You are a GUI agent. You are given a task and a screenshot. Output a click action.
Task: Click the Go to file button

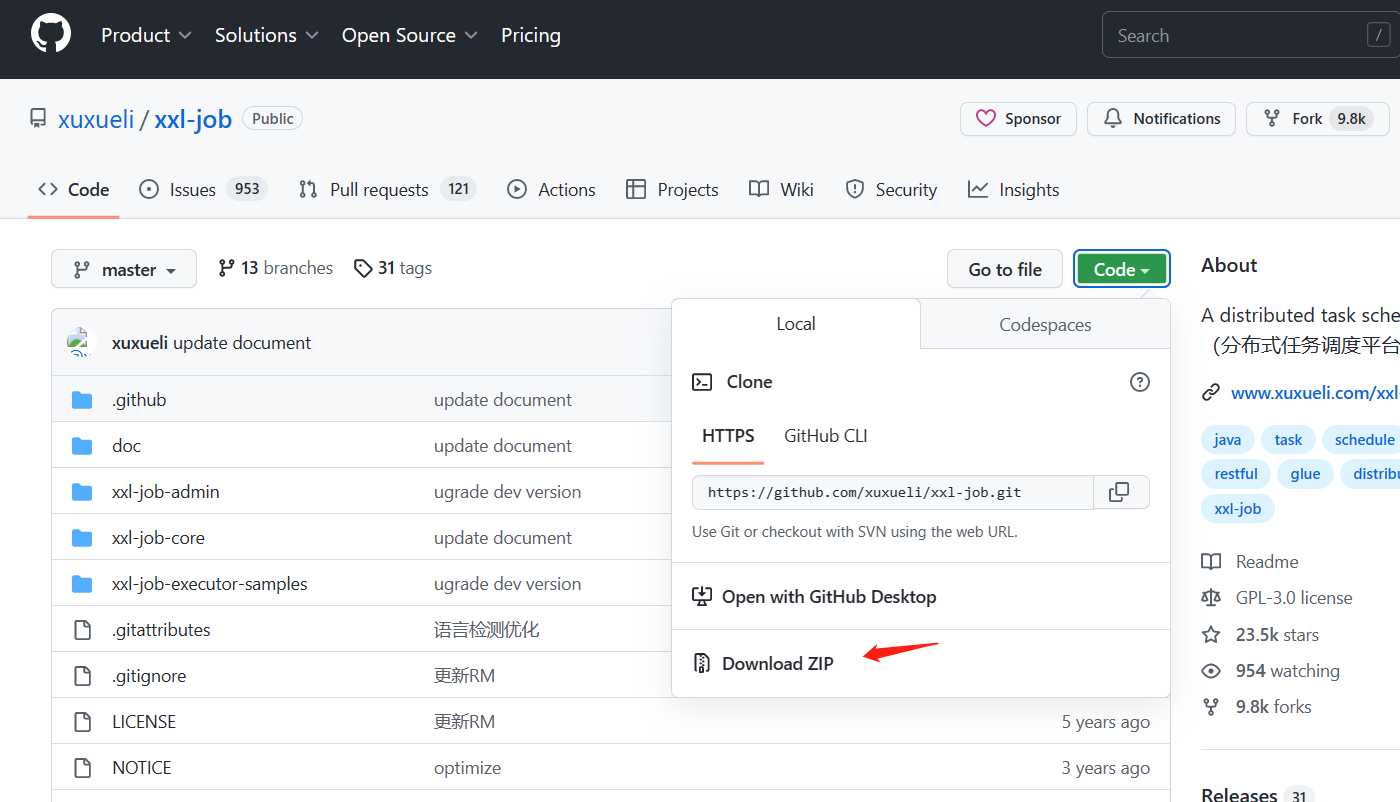[x=1005, y=269]
